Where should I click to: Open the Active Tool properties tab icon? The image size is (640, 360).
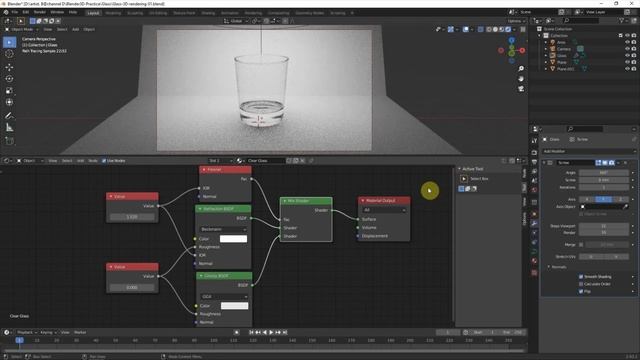tap(534, 140)
